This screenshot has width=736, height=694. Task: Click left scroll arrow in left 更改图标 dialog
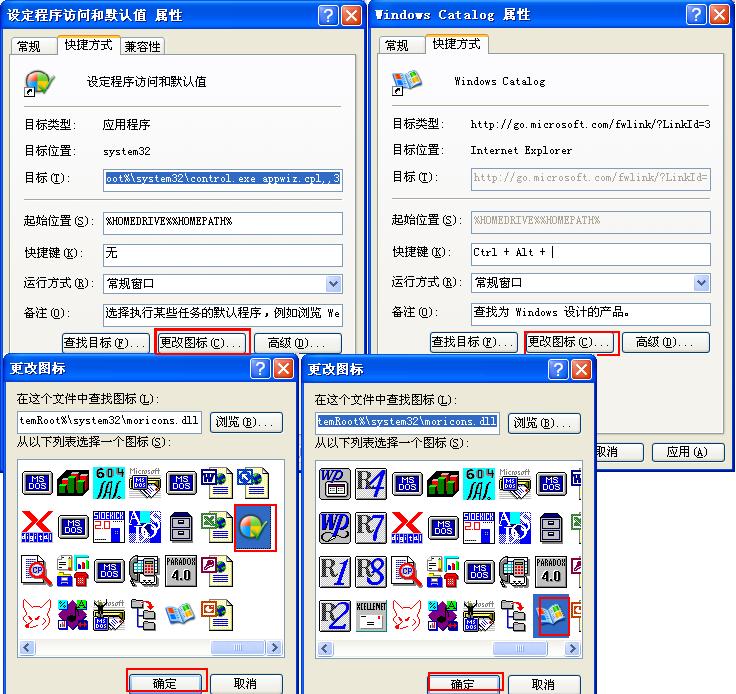click(27, 648)
